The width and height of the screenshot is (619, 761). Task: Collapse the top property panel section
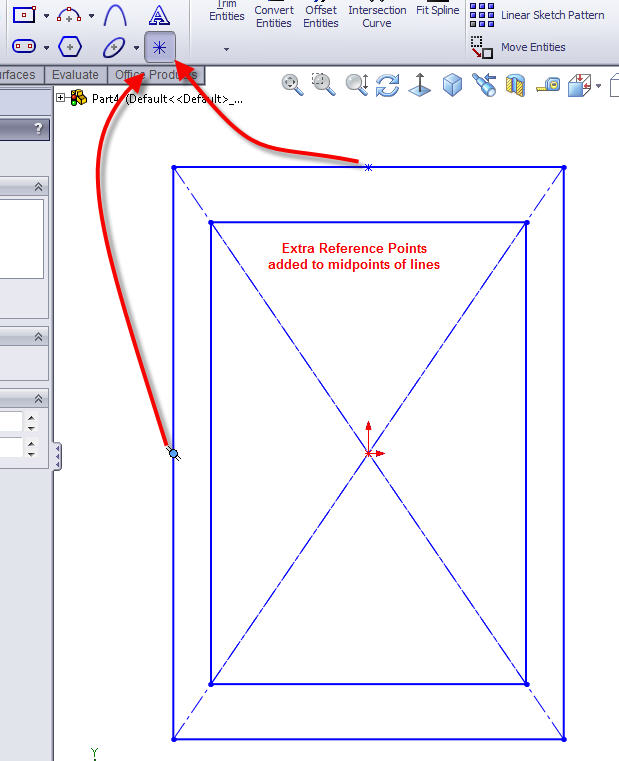[x=39, y=187]
